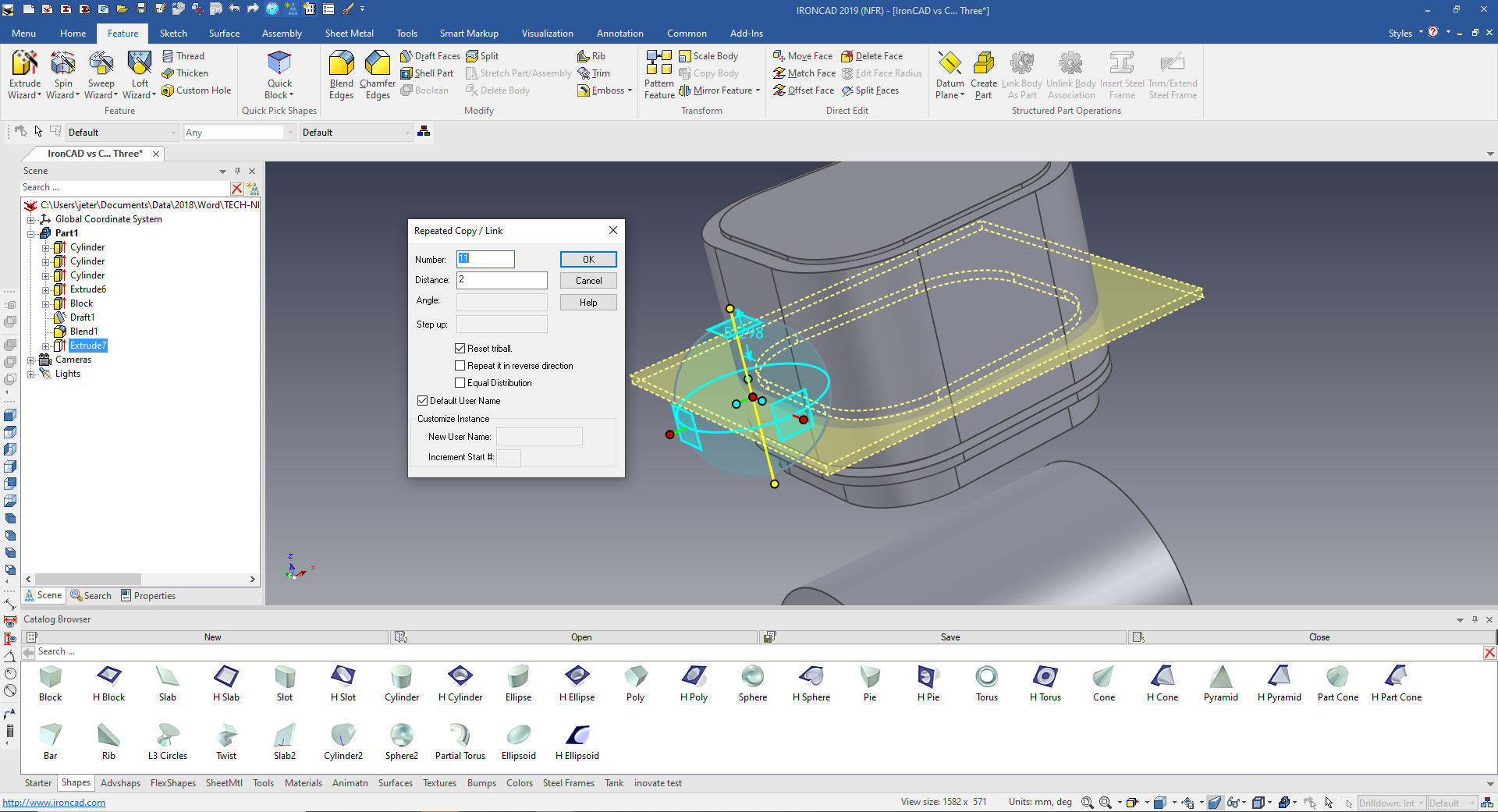Enable Repeat it in reverse direction

click(460, 366)
